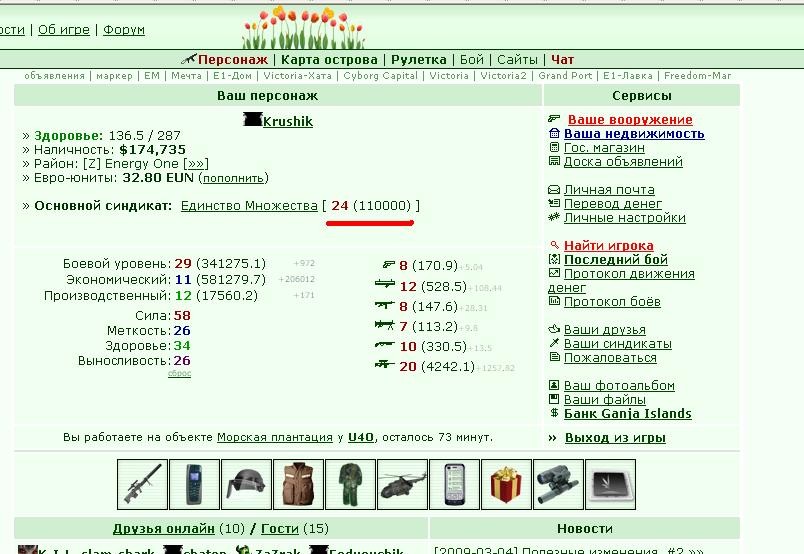Click the floppy icon beside Ваши файлы
The height and width of the screenshot is (554, 804).
[554, 399]
